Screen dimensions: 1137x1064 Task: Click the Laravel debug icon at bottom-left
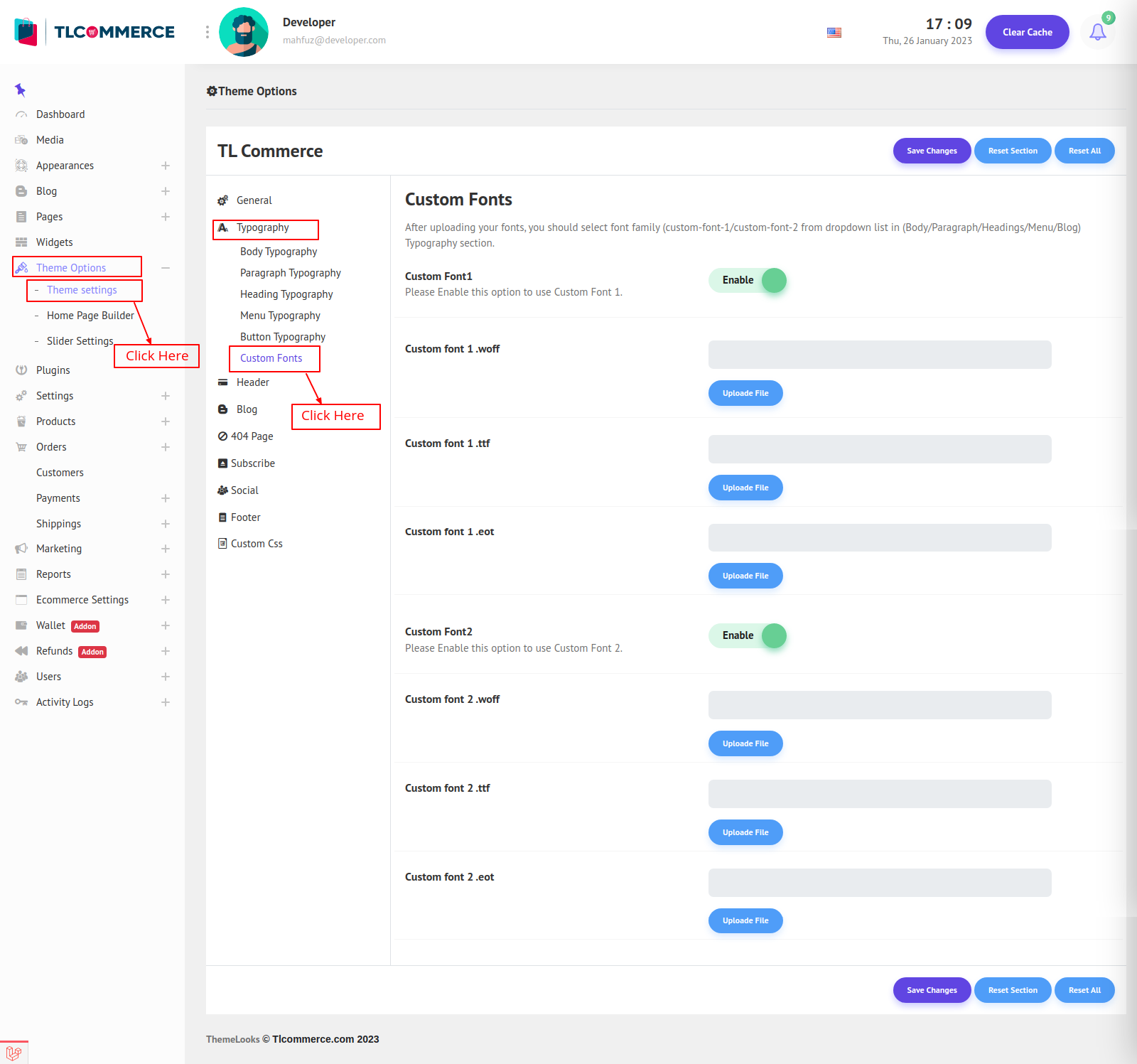(14, 1053)
